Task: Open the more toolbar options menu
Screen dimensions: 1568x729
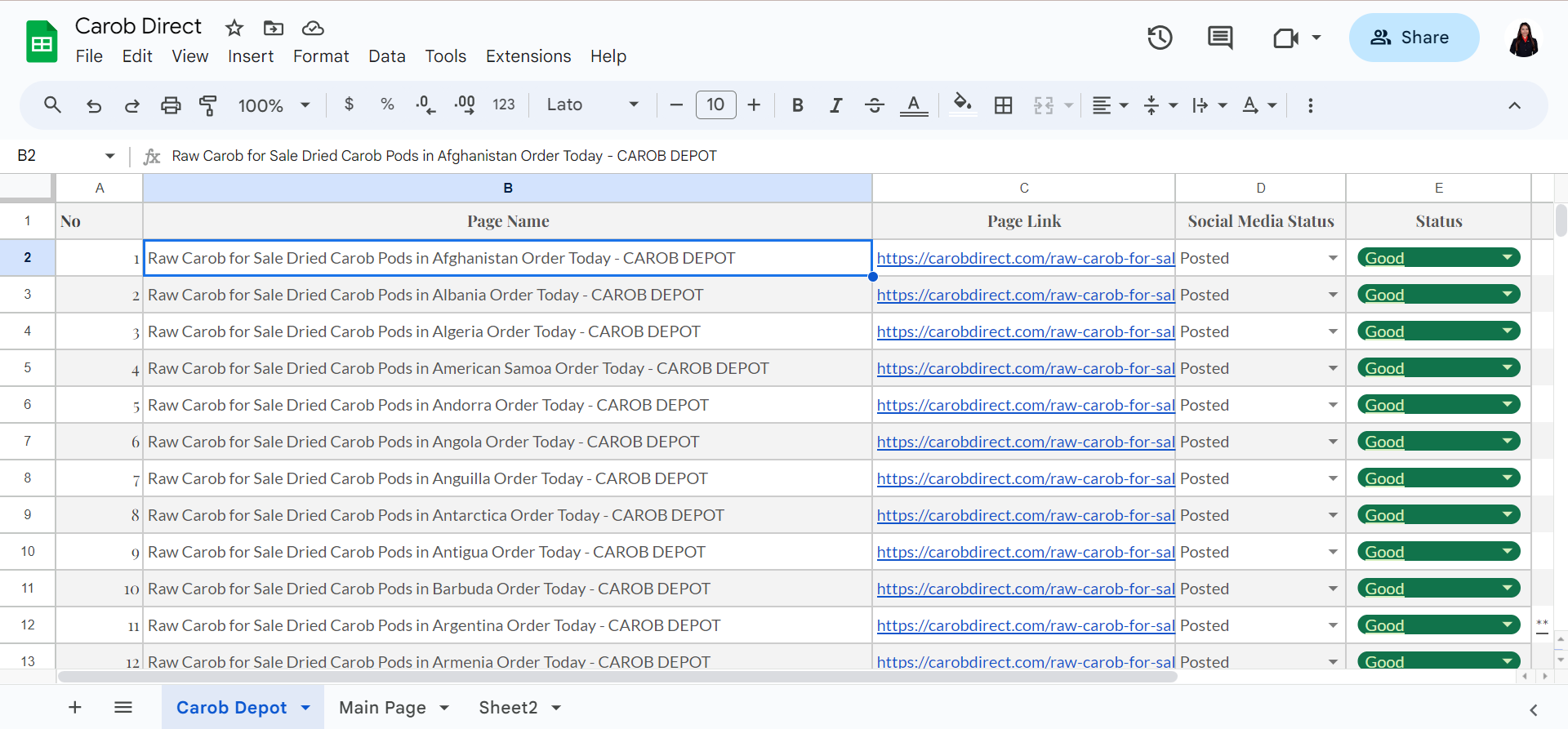Action: [x=1310, y=105]
